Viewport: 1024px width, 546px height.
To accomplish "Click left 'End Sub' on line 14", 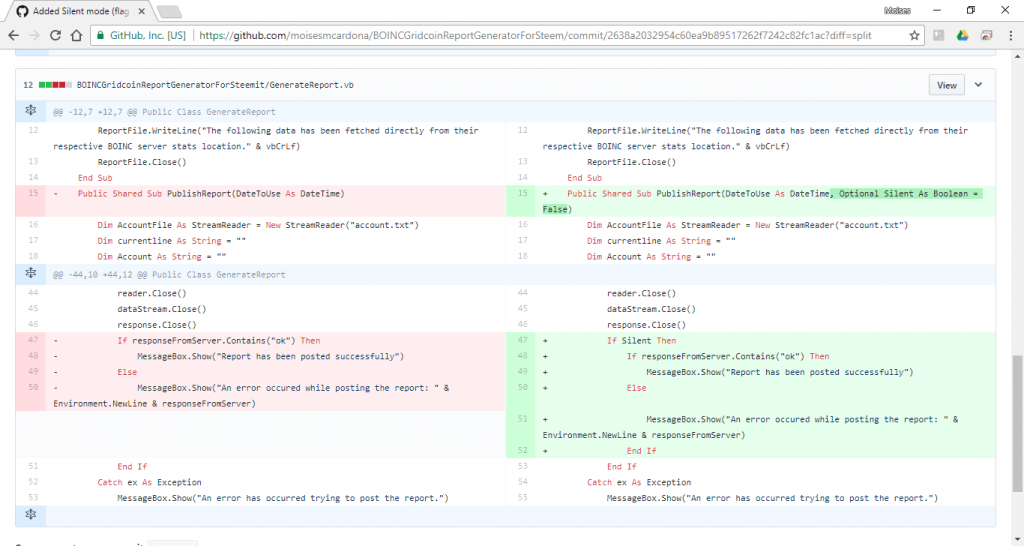I will pos(95,178).
